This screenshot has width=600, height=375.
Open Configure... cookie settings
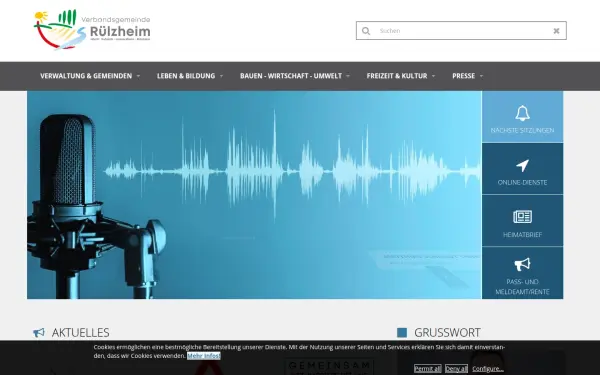tap(488, 369)
